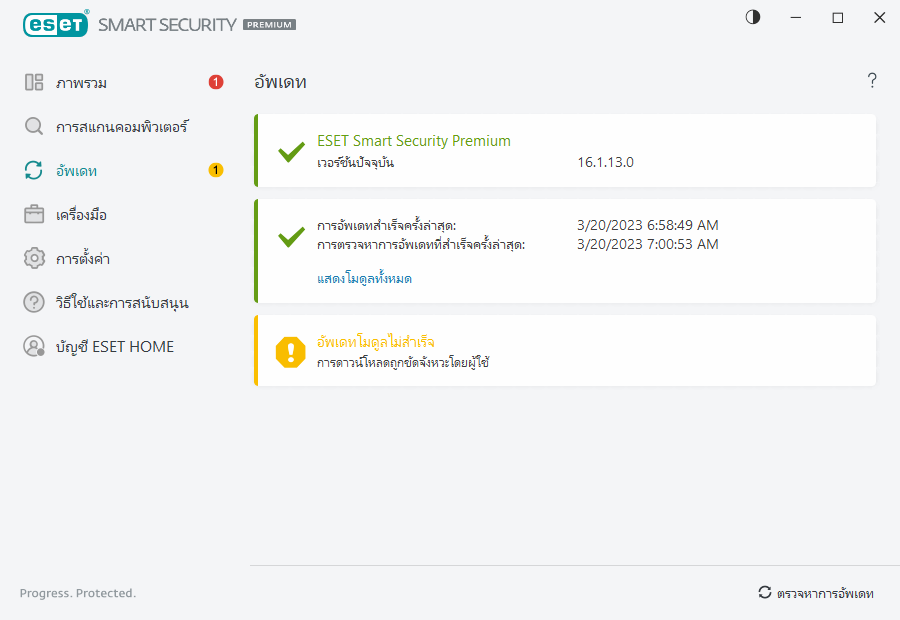Click the yellow badge next to อัพเดท
Screen dimensions: 900x620
[x=215, y=170]
